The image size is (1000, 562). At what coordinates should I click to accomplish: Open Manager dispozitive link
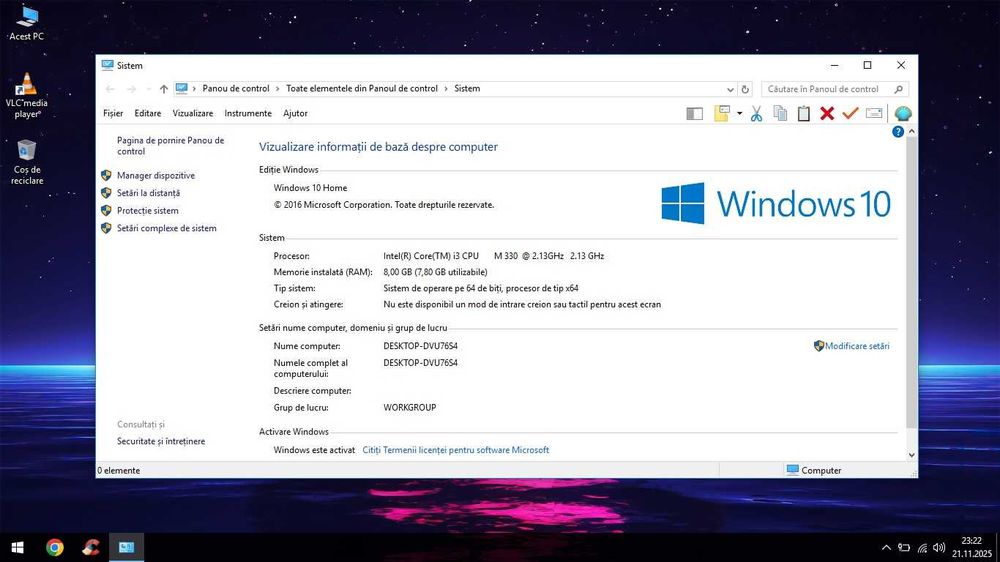[156, 175]
